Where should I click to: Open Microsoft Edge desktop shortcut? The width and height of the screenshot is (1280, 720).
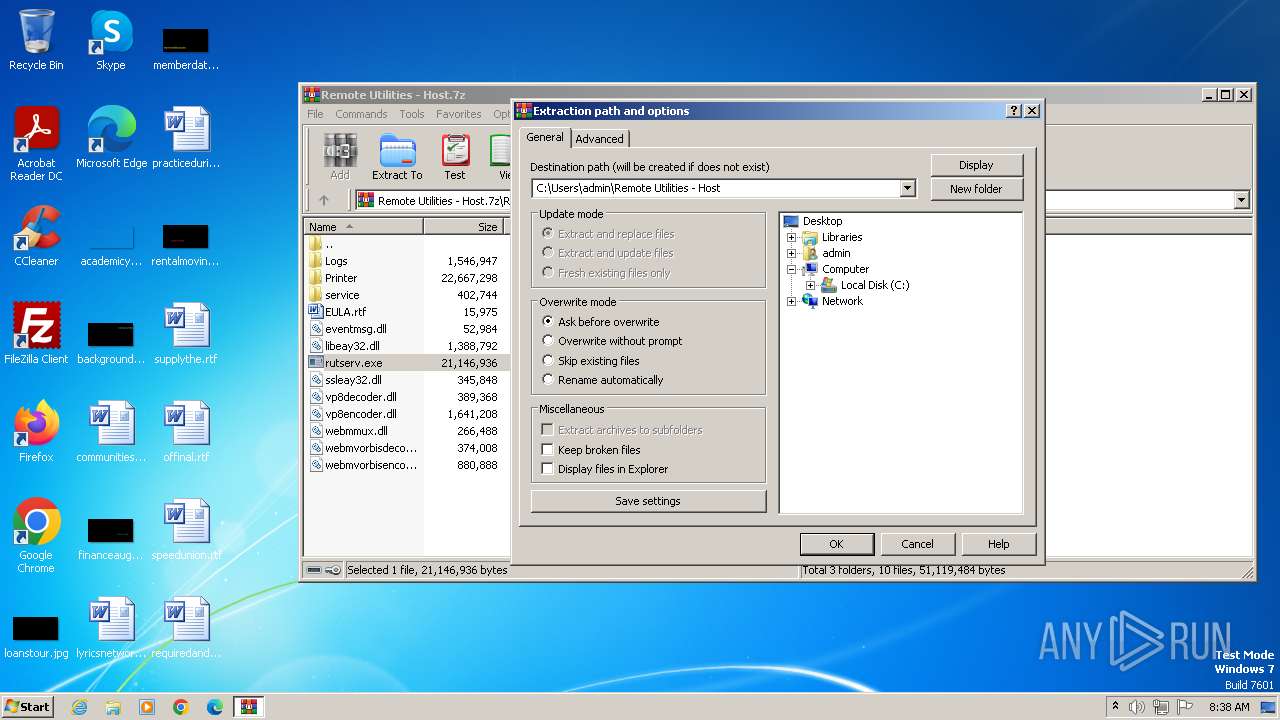pos(111,138)
